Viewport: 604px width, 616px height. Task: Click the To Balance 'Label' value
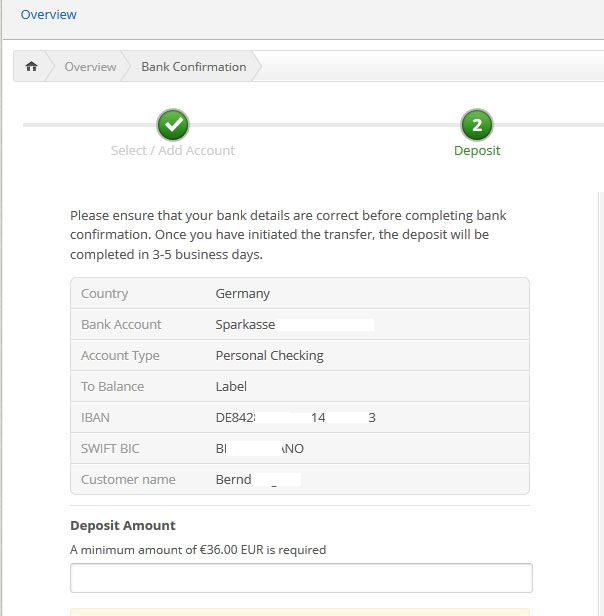231,387
